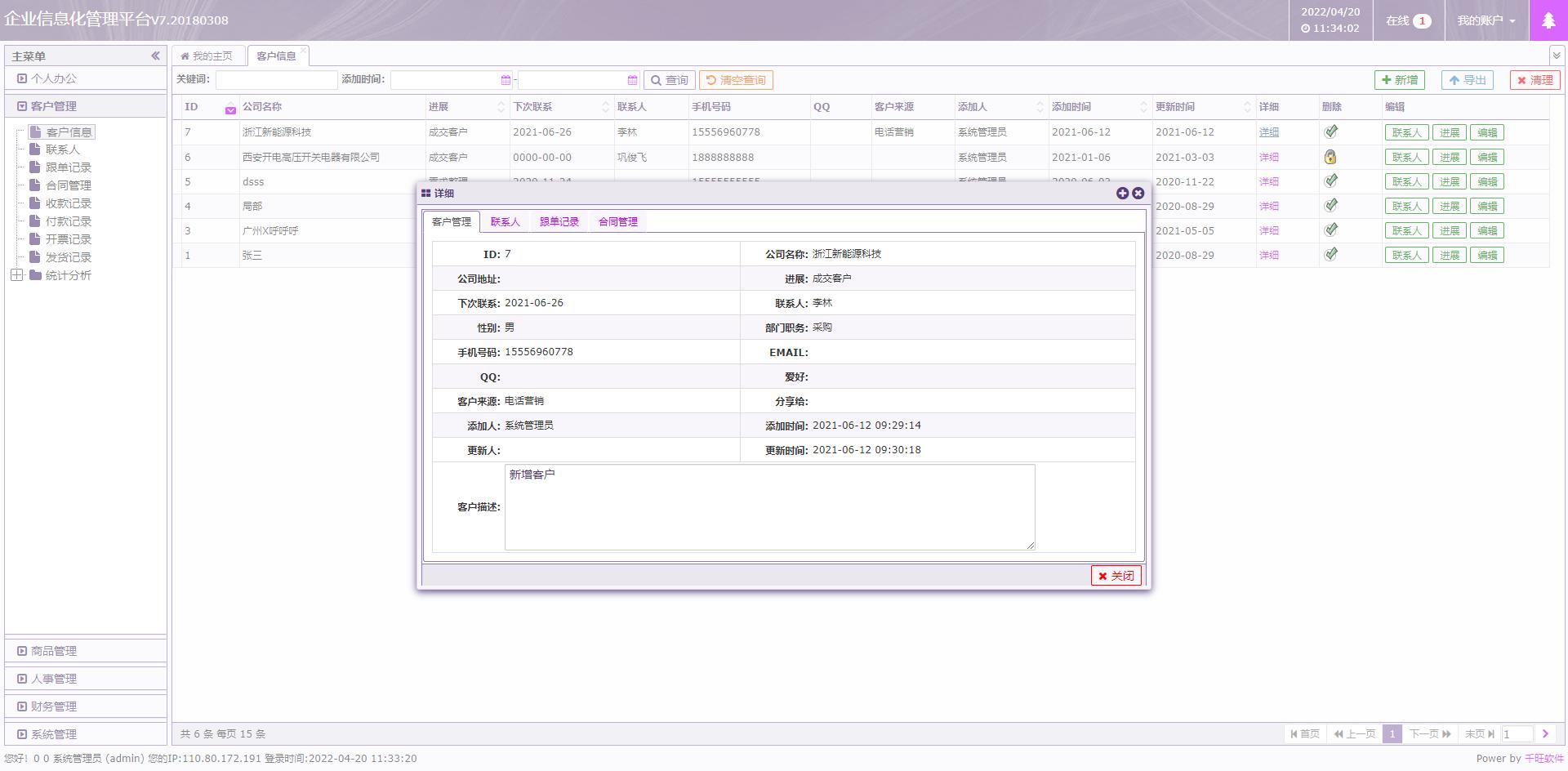Open the tab list dropdown arrow at far right

coord(1557,56)
